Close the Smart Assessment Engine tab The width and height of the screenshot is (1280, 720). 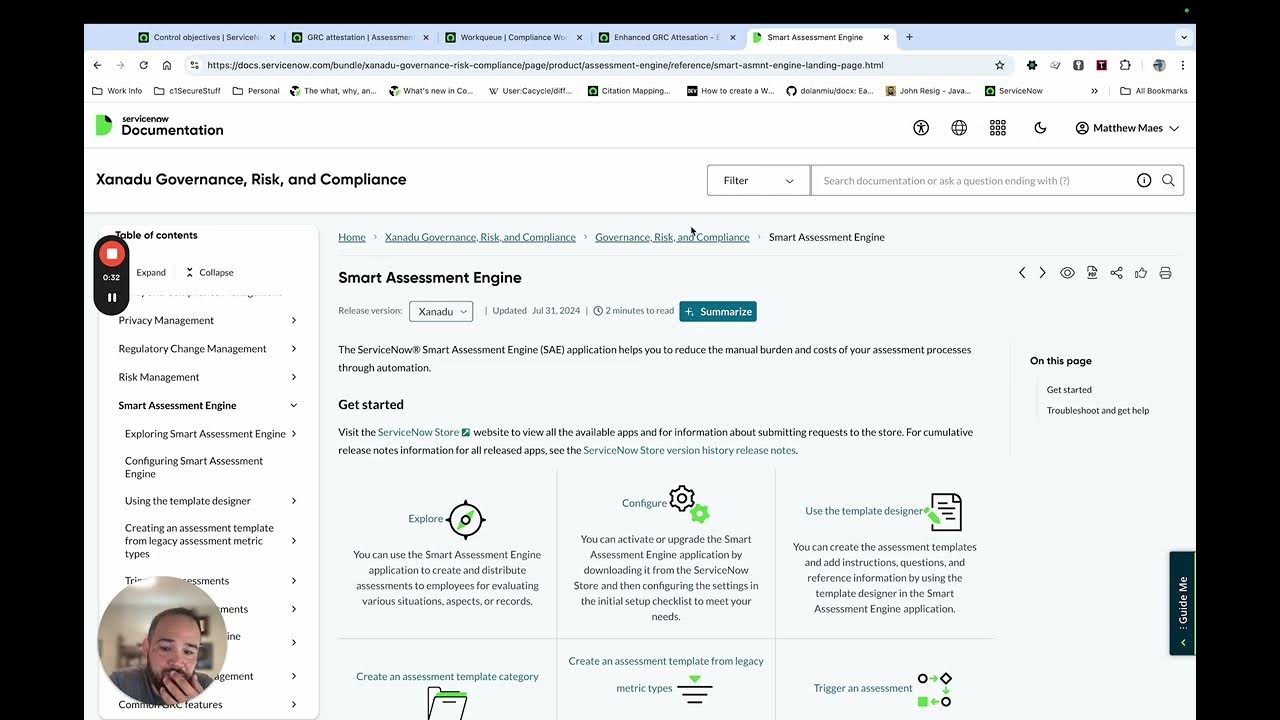(x=885, y=37)
